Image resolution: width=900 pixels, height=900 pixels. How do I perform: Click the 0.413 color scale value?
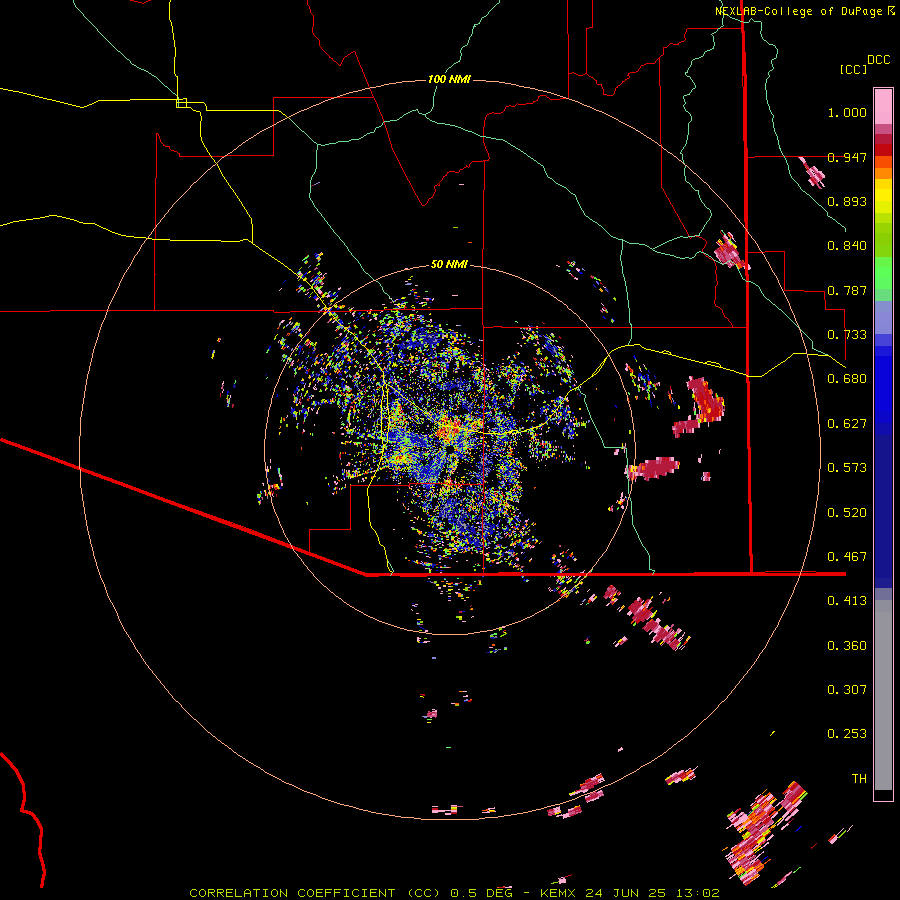tap(847, 601)
